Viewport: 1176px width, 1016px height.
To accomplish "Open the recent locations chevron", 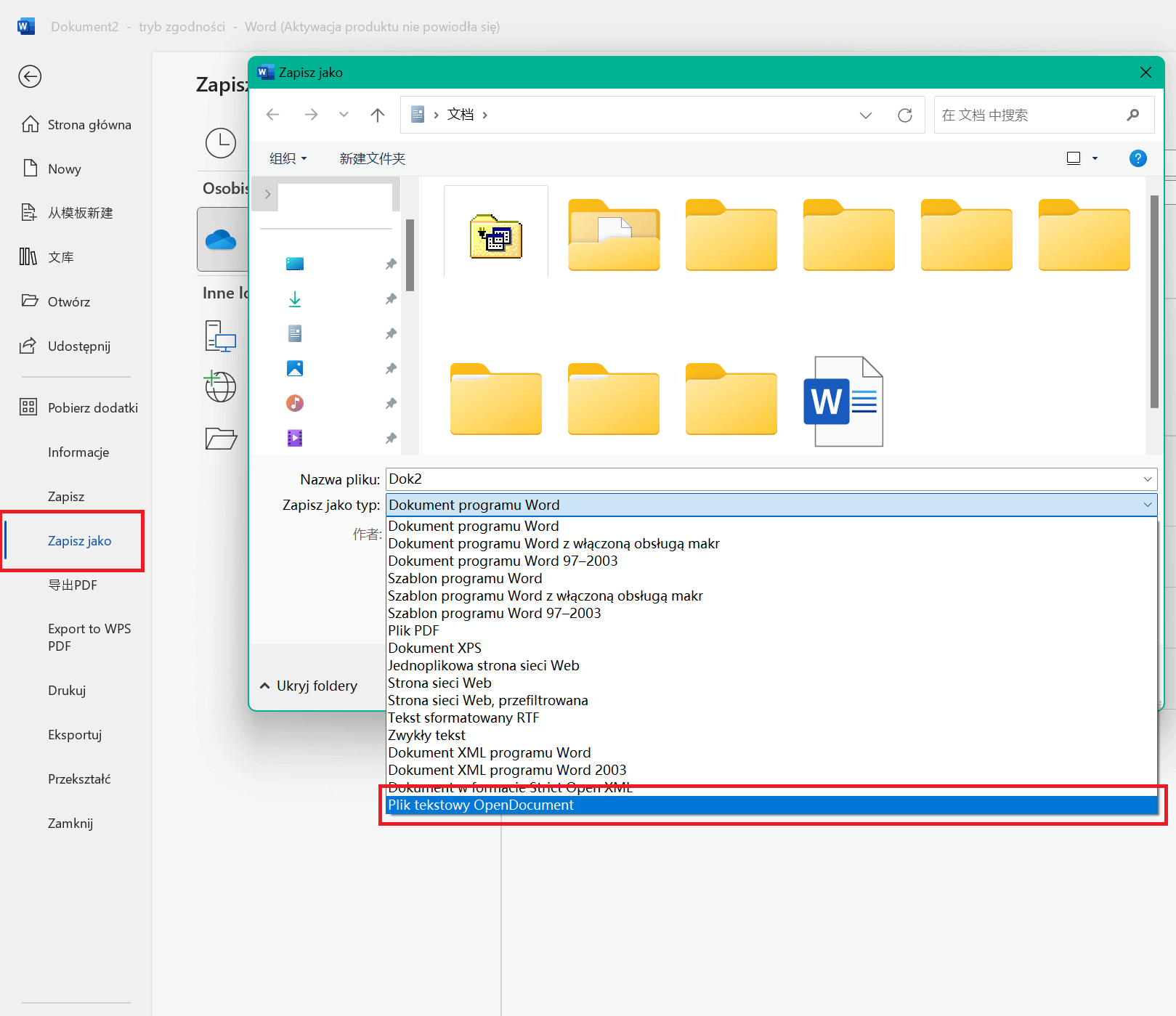I will (344, 115).
